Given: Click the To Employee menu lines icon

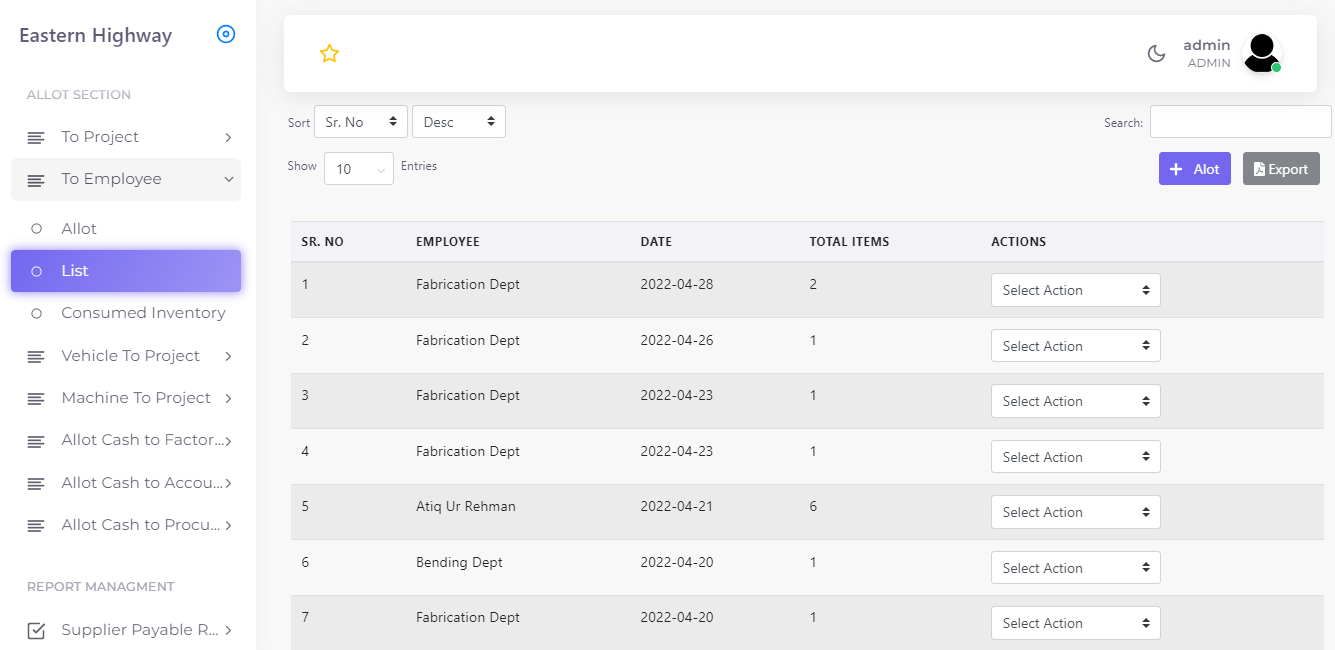Looking at the screenshot, I should click(x=36, y=180).
